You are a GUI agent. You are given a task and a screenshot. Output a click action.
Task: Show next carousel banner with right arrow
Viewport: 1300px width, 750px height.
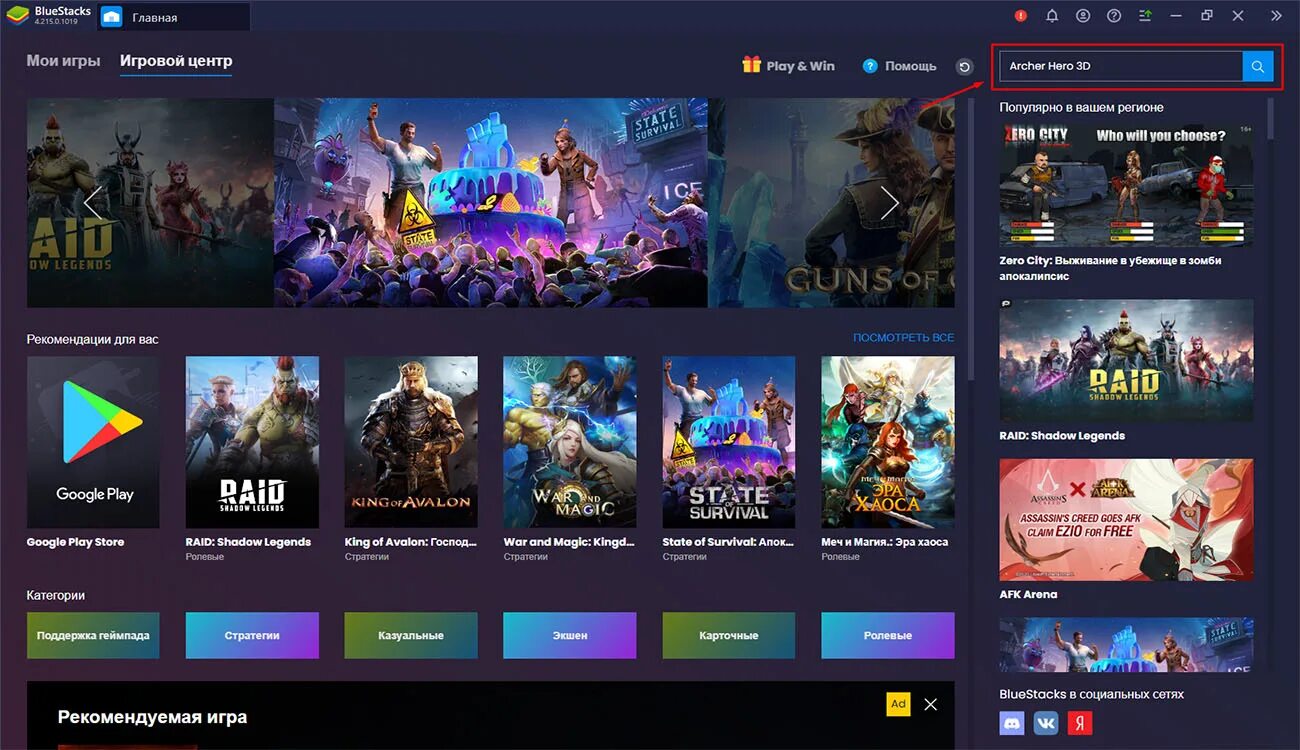(x=889, y=202)
